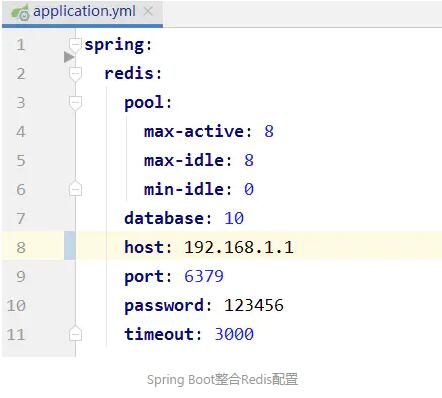Image resolution: width=442 pixels, height=398 pixels.
Task: Click the blue change marker beside line 8
Action: click(70, 245)
